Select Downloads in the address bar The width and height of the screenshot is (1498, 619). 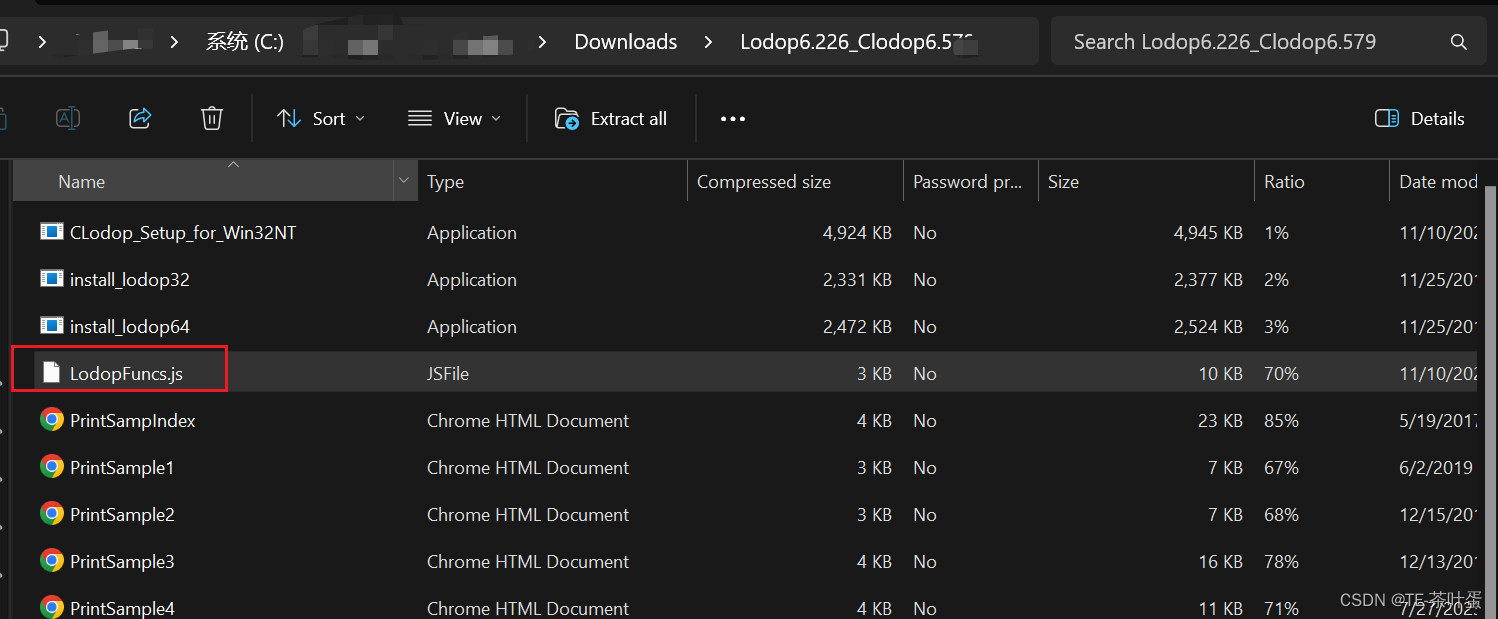(626, 42)
